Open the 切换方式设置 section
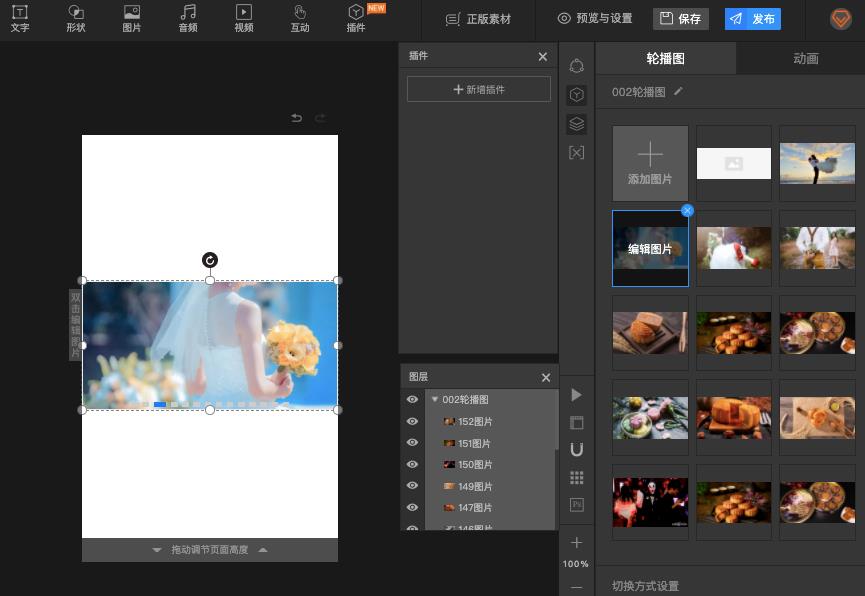The height and width of the screenshot is (596, 865). click(x=645, y=586)
